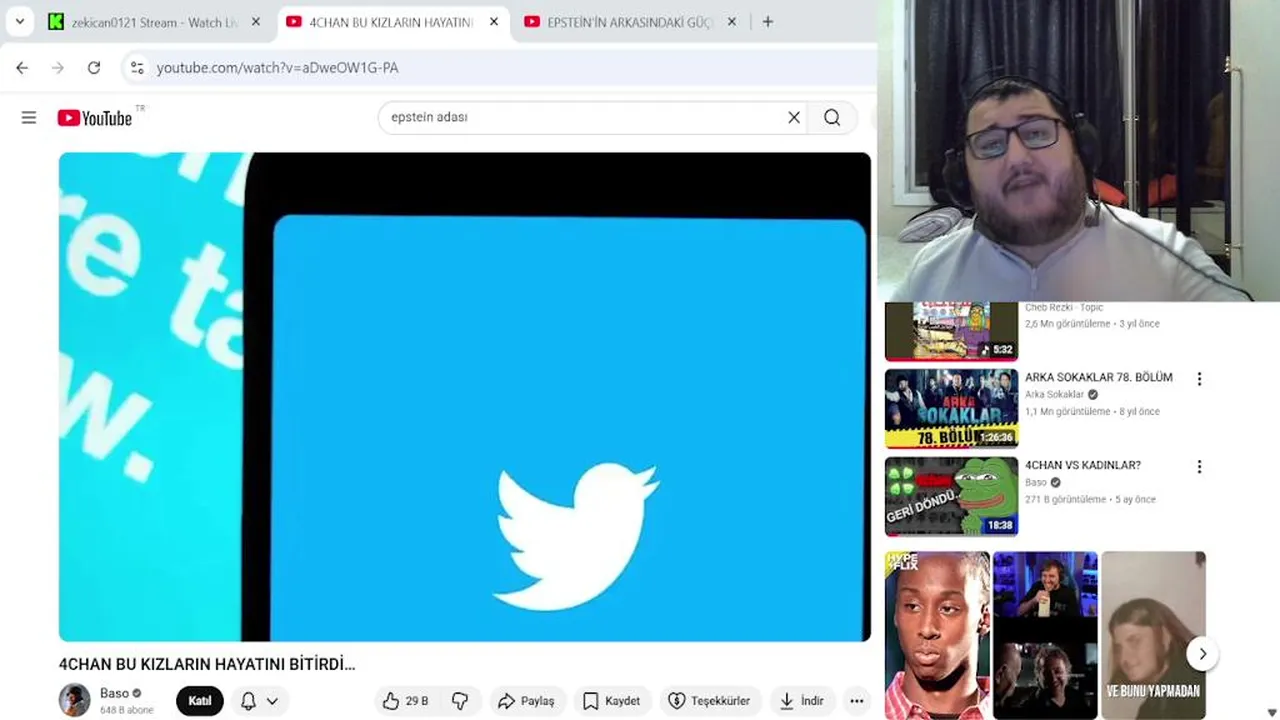Open the middle Shorts thumbnail with laughing man

pos(1045,634)
